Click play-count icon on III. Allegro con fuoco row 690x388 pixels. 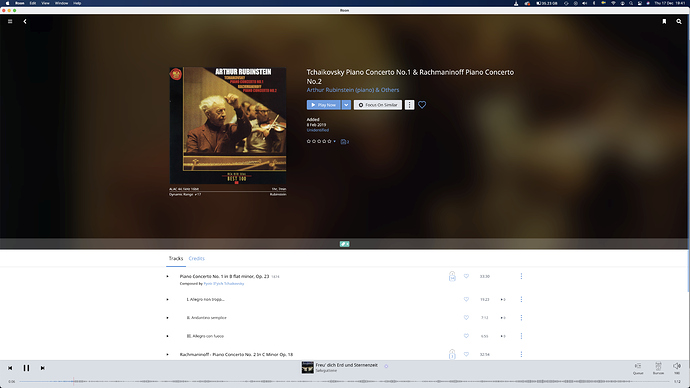pyautogui.click(x=503, y=336)
